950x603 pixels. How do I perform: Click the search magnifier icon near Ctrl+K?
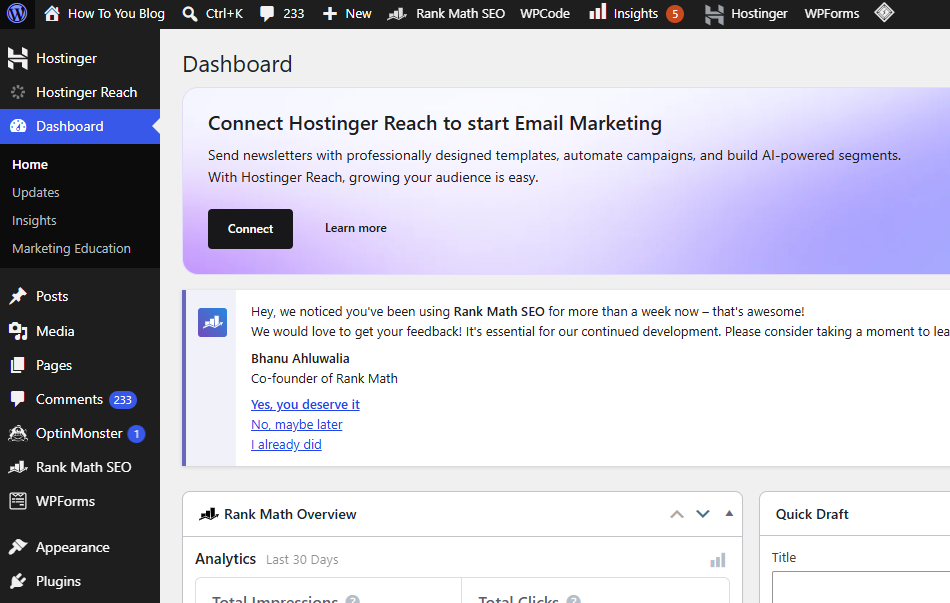(x=190, y=13)
